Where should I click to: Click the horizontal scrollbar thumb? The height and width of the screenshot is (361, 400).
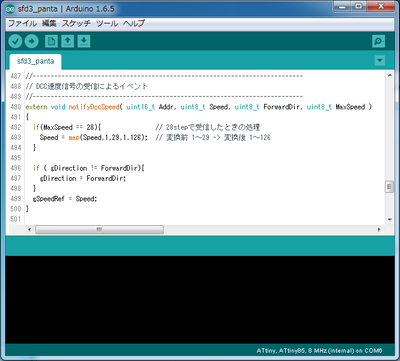point(99,229)
